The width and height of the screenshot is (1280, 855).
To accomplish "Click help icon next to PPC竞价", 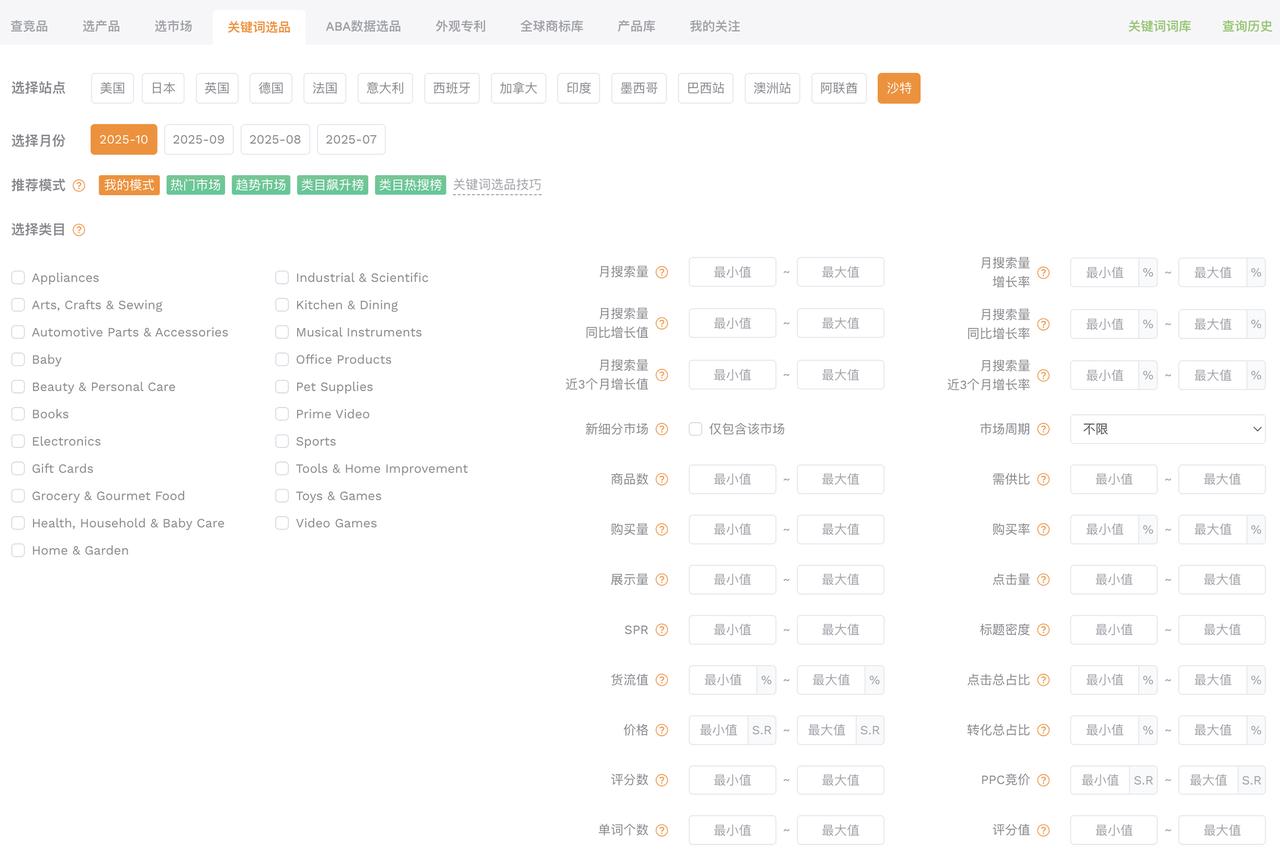I will (x=1043, y=780).
